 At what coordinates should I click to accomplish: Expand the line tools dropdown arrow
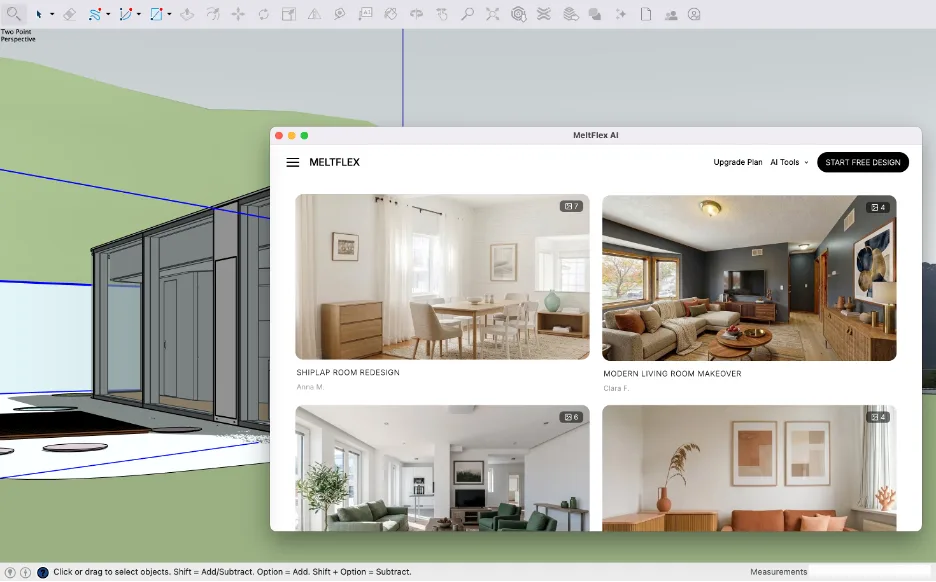coord(108,14)
